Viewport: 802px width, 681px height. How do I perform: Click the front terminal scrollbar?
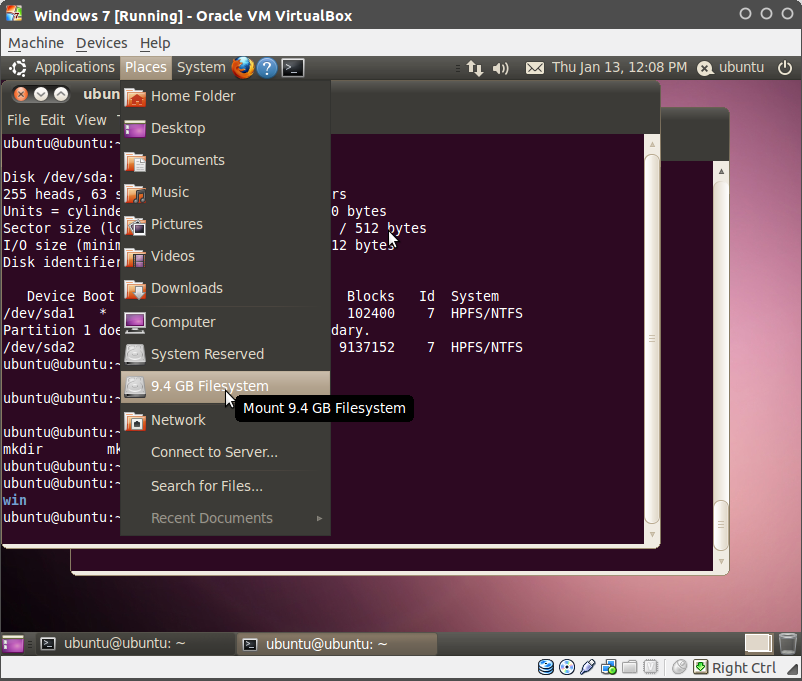(652, 339)
